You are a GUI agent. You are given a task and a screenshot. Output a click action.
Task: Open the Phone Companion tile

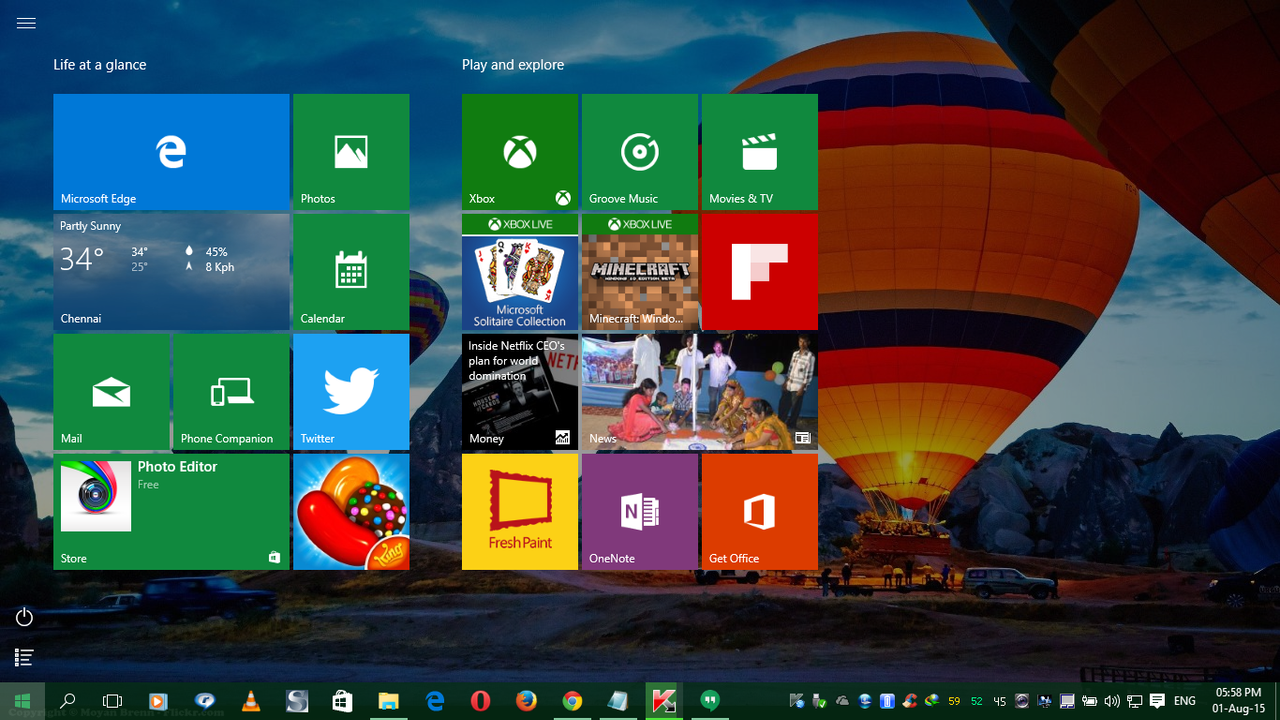(231, 392)
